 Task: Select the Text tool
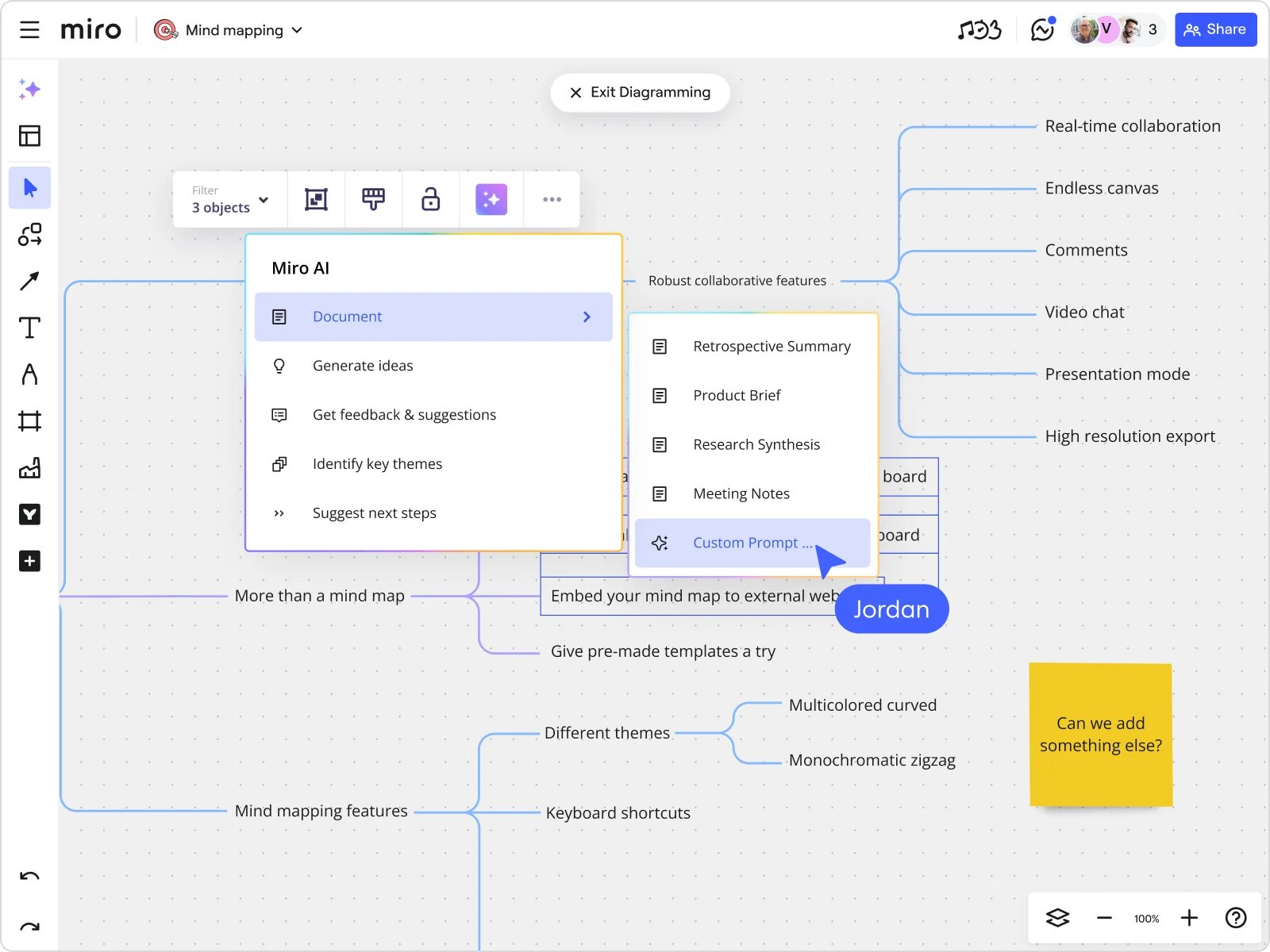point(29,328)
